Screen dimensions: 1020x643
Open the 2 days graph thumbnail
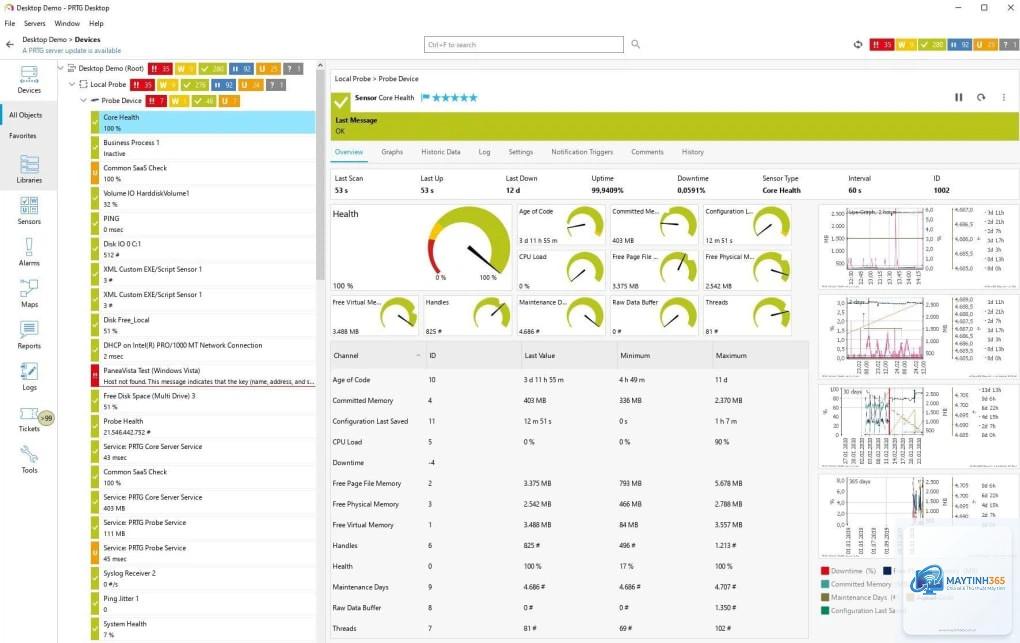[918, 337]
